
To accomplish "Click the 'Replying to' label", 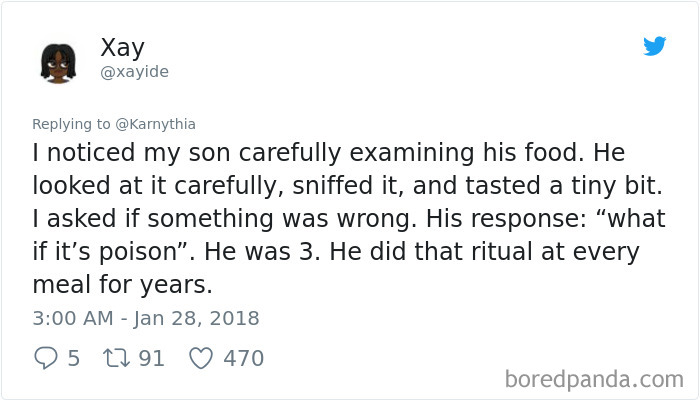I will point(71,124).
